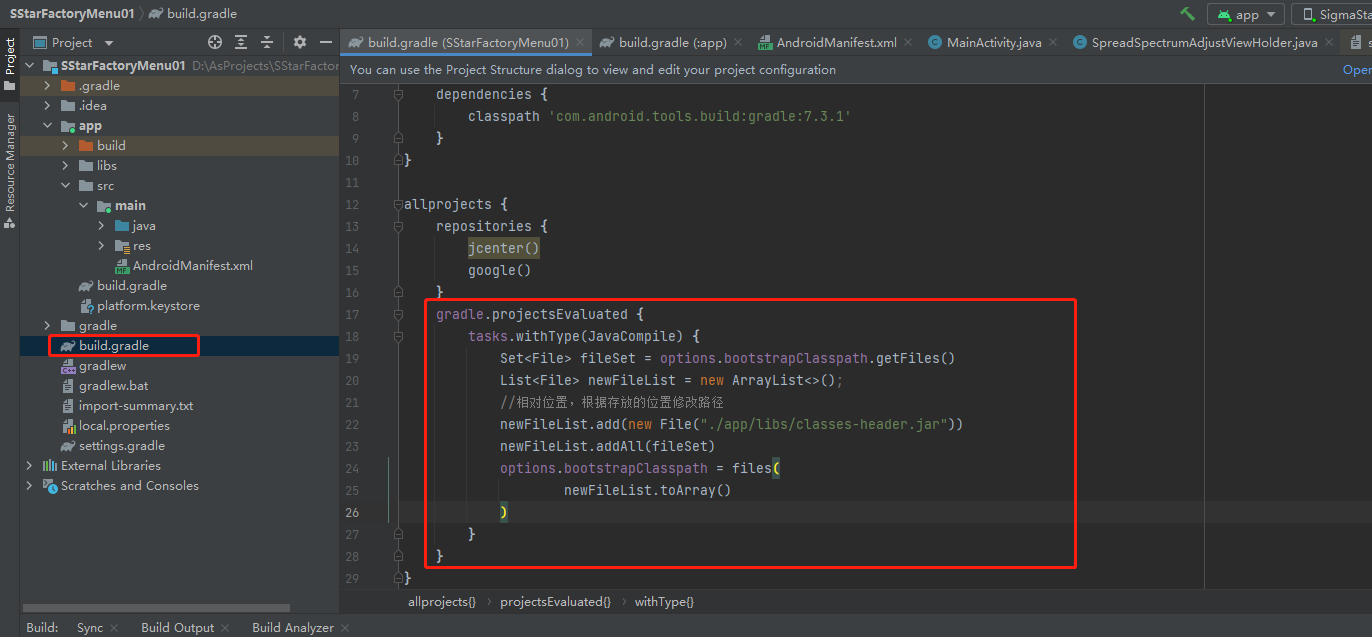Expand External Libraries node arrow

(x=29, y=466)
